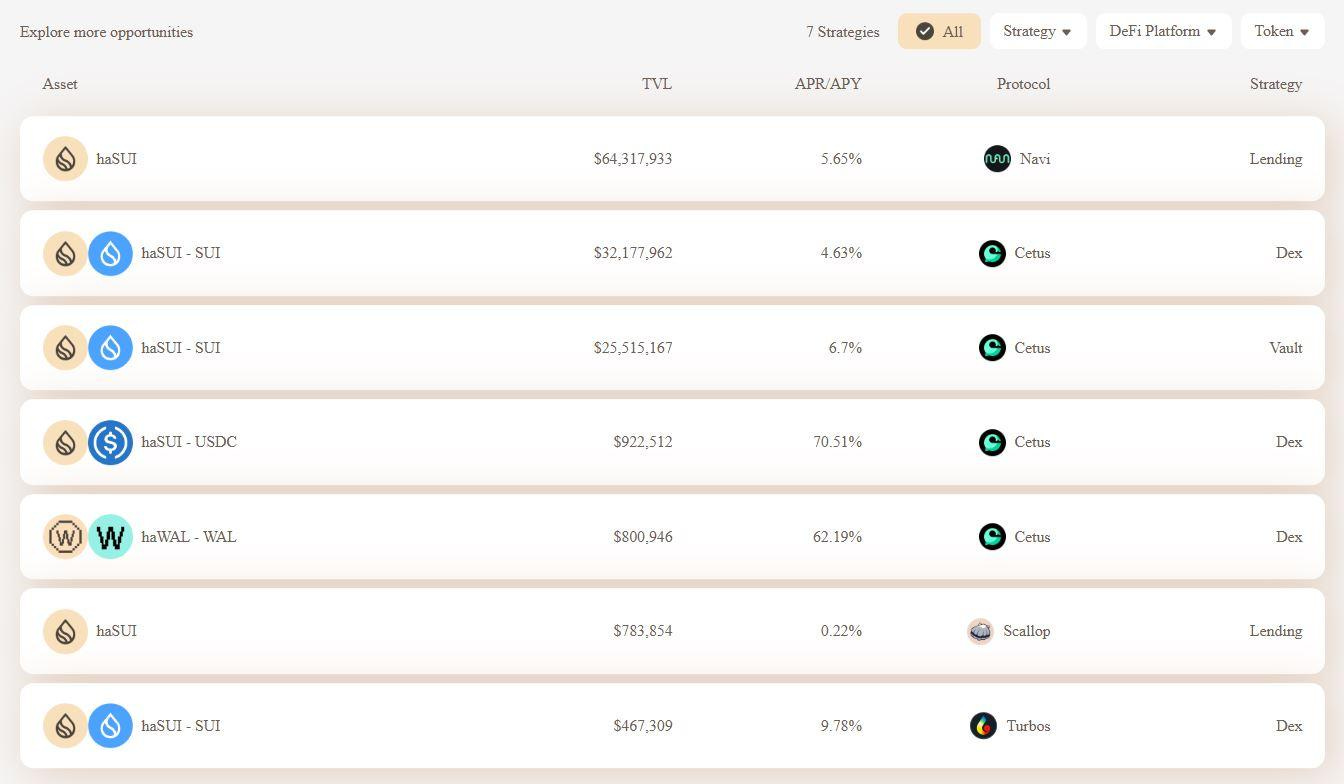Click the haSUI token icon in Navi row
The height and width of the screenshot is (784, 1344).
click(65, 159)
